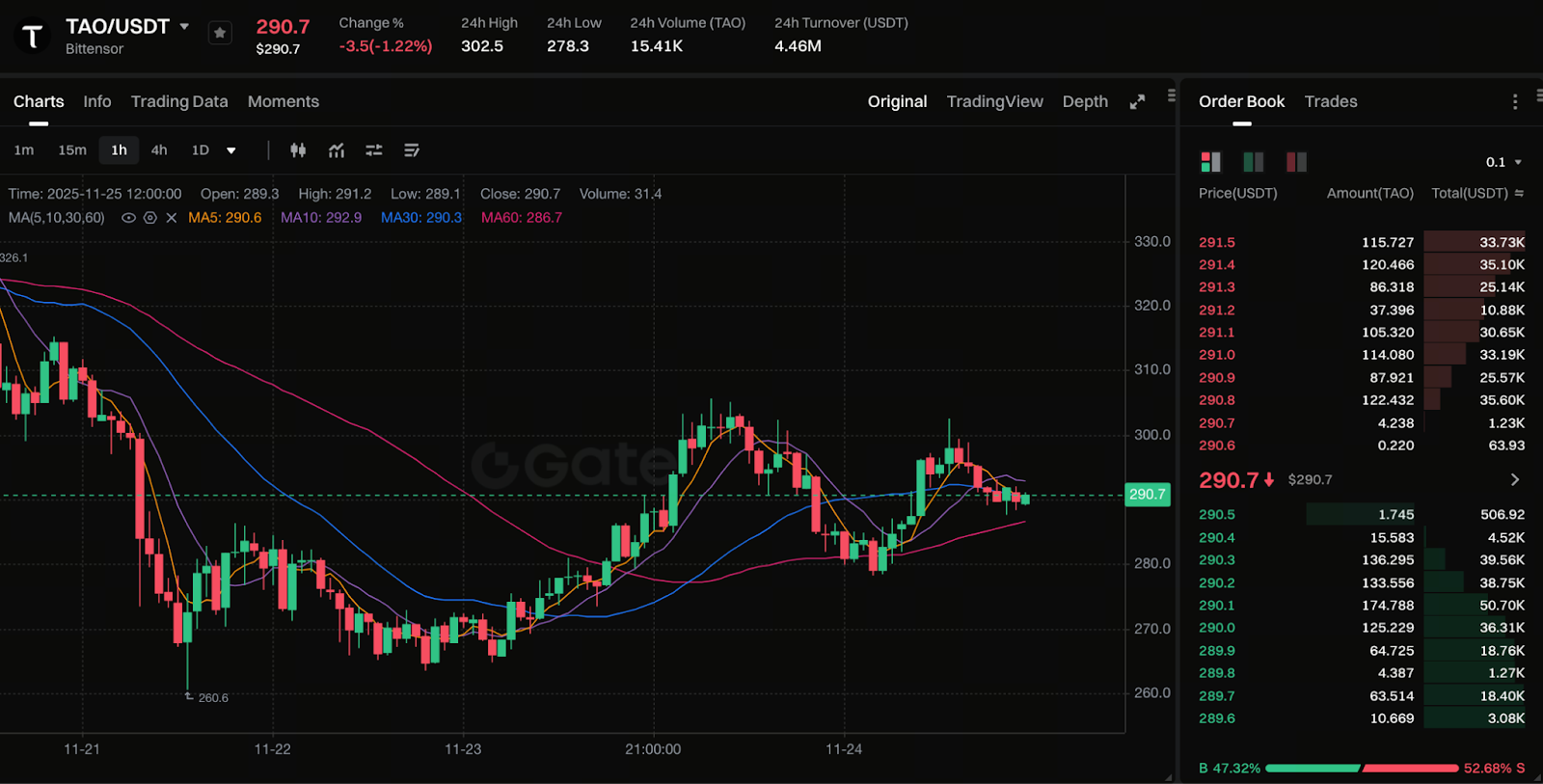1543x784 pixels.
Task: Select bid price 290.1 in order book
Action: coord(1217,606)
